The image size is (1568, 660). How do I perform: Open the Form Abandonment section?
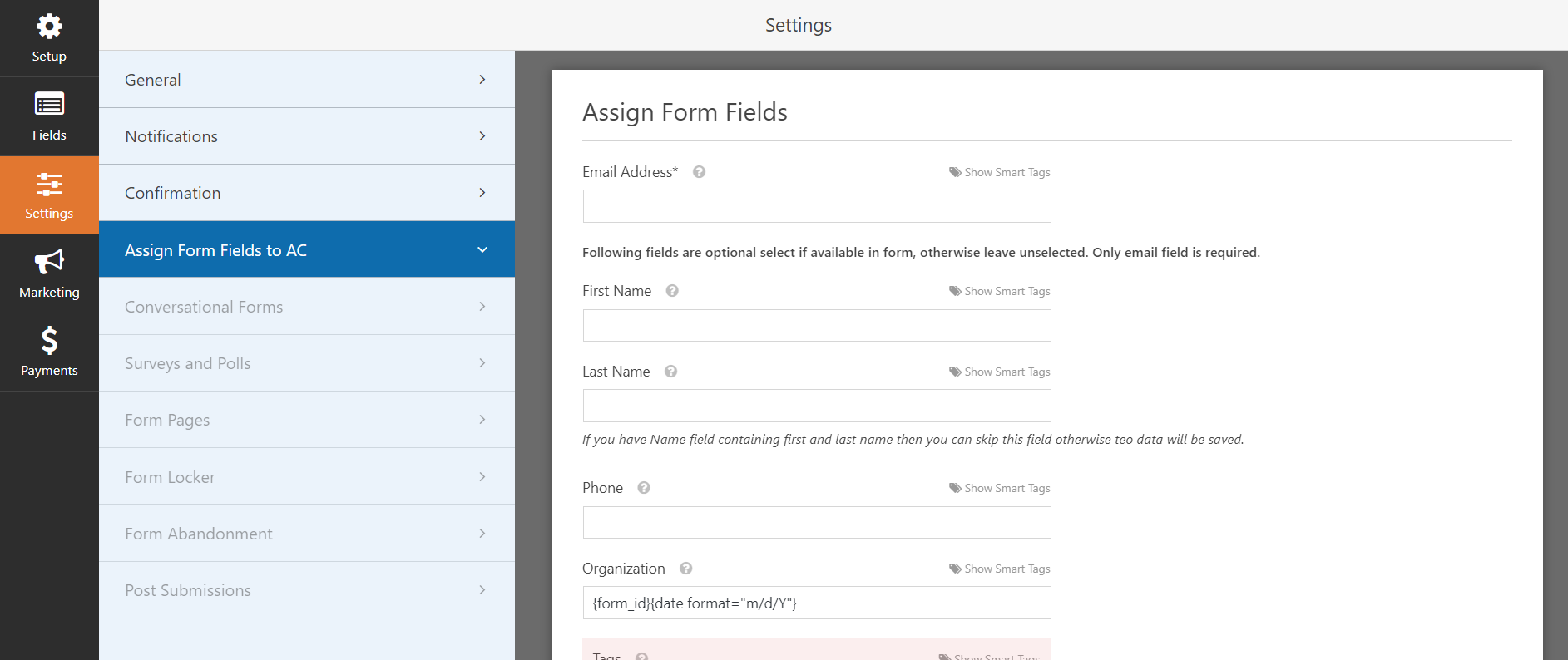point(307,534)
